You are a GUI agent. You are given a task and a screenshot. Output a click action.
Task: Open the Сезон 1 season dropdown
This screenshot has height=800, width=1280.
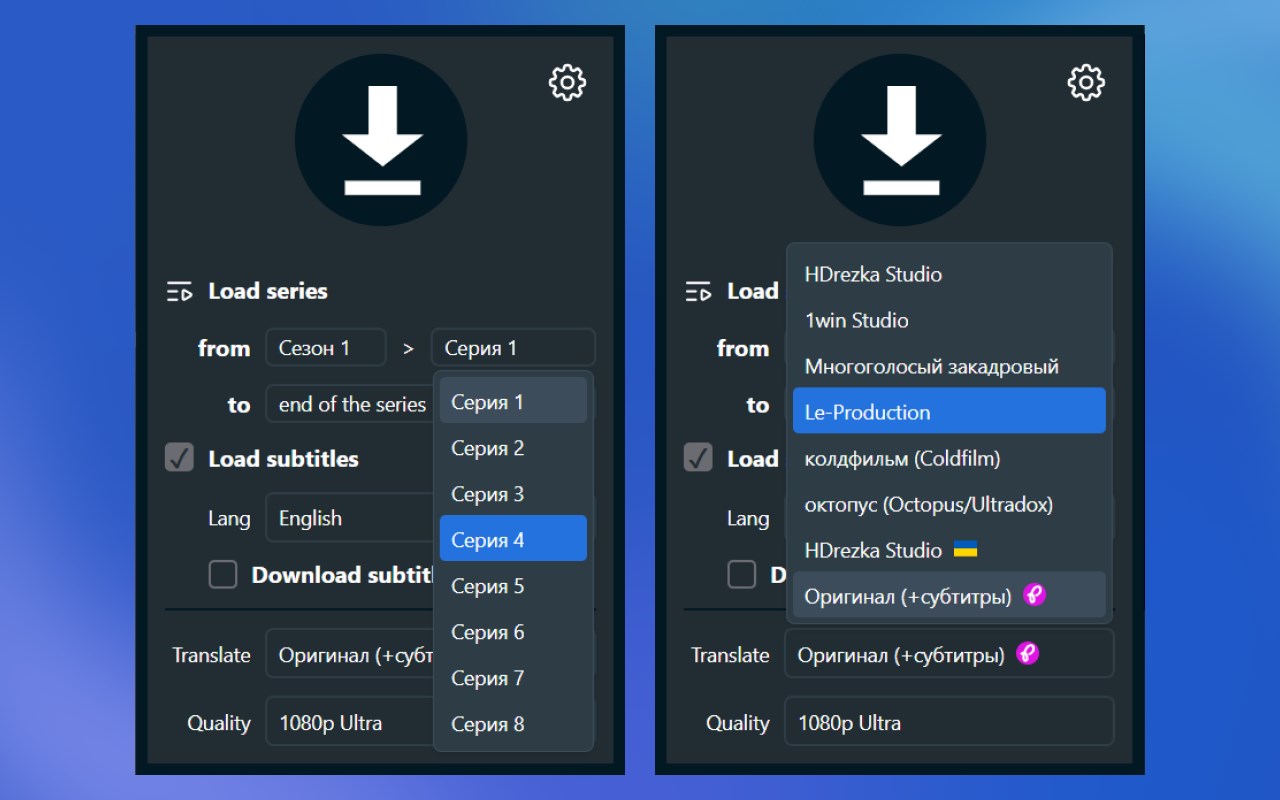[325, 348]
